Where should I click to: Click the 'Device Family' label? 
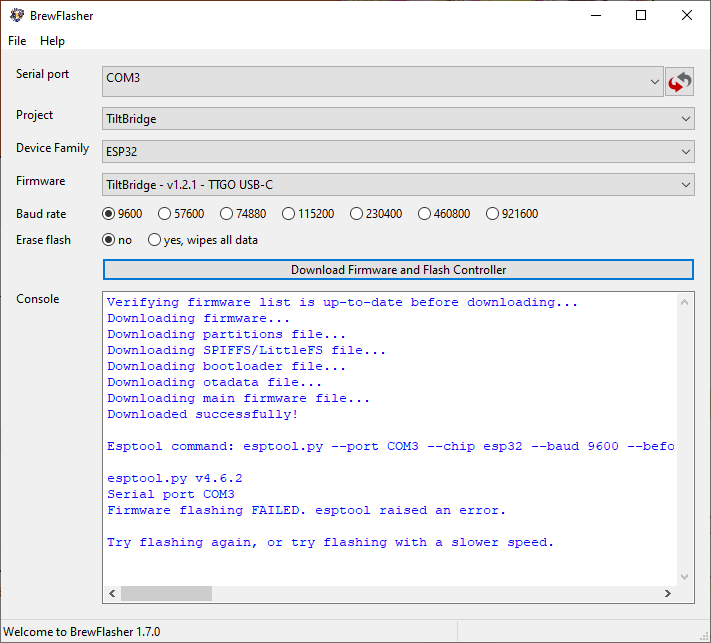(53, 148)
